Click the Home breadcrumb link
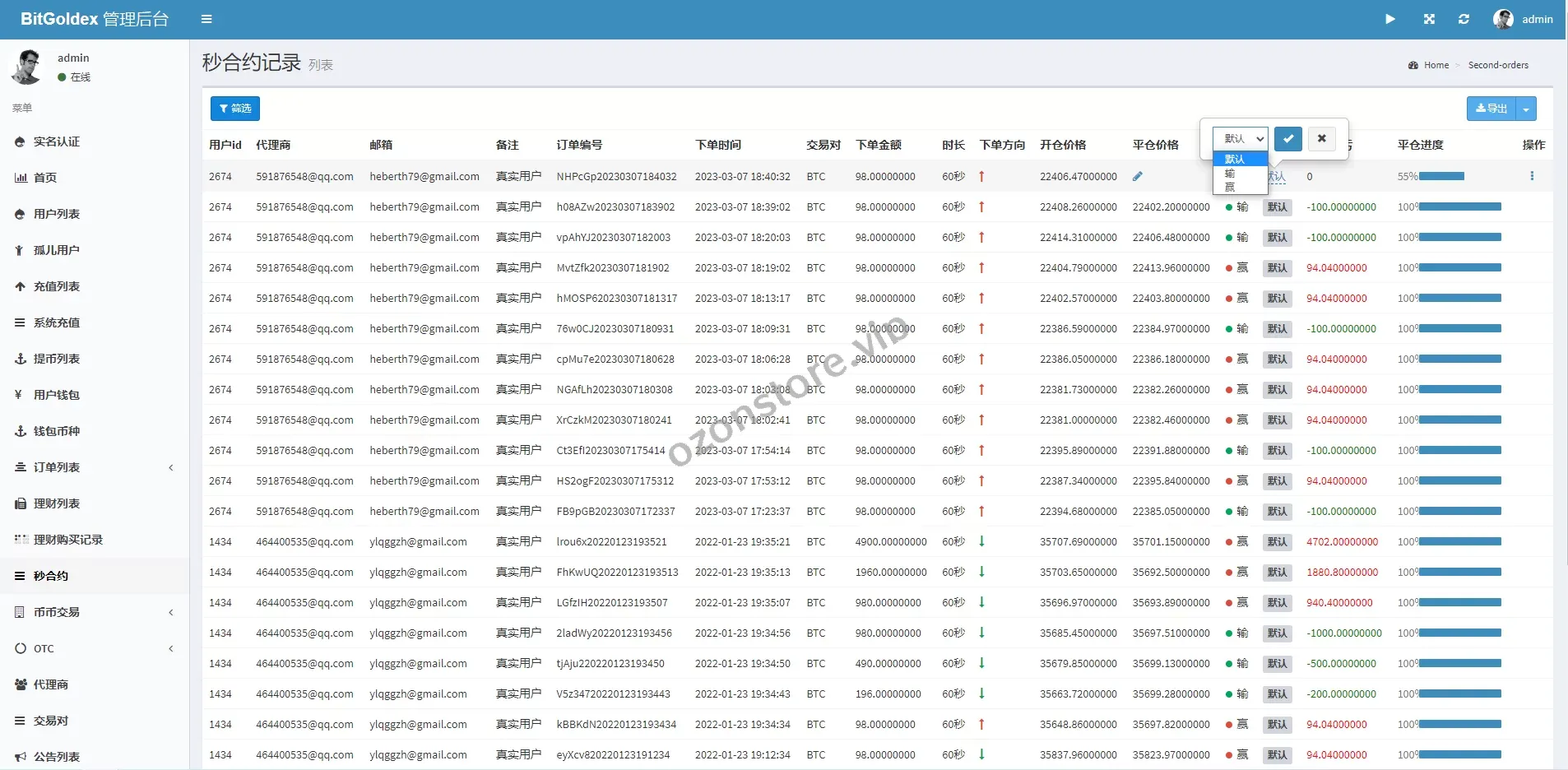This screenshot has height=770, width=1568. 1436,65
